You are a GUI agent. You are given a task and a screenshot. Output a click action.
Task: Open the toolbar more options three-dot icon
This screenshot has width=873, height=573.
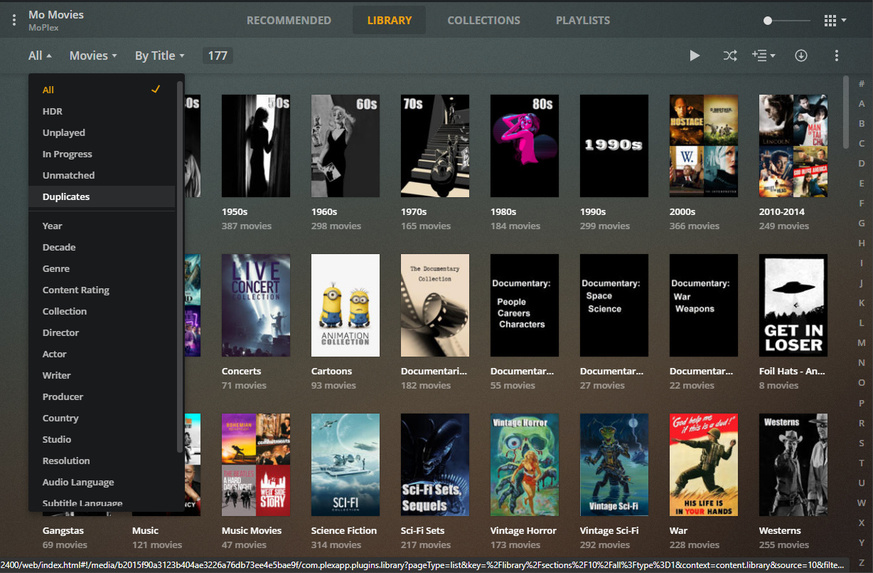(x=836, y=56)
